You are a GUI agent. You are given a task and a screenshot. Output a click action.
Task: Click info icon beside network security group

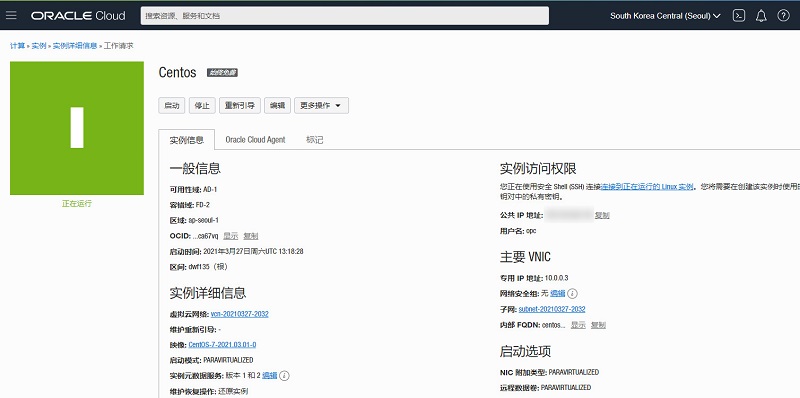coord(572,293)
